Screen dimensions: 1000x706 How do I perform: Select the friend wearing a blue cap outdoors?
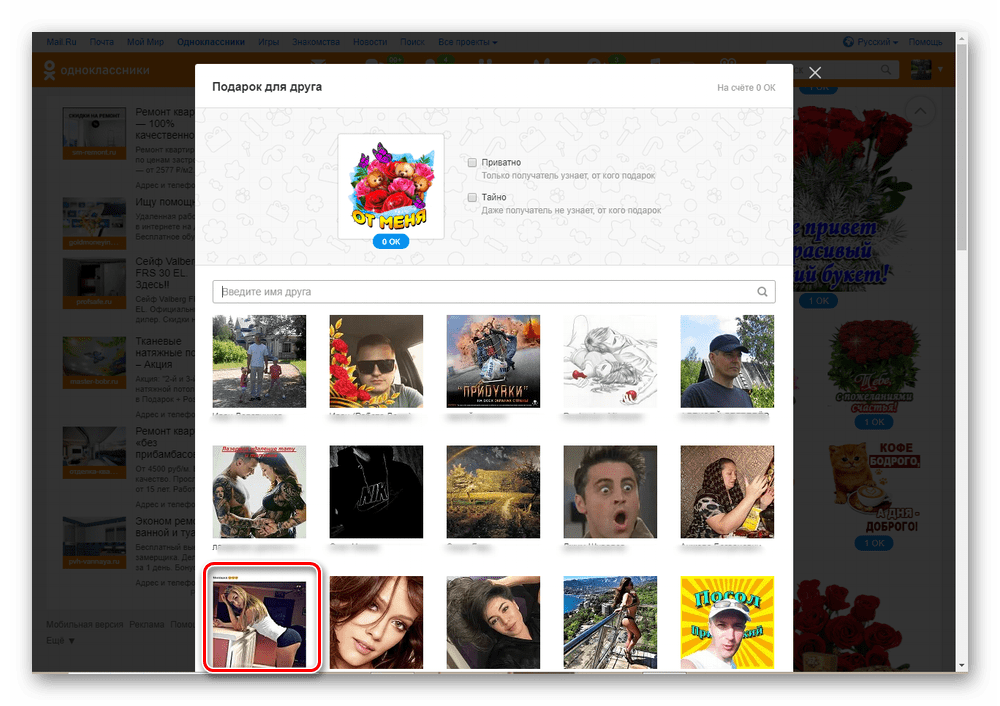(x=727, y=361)
